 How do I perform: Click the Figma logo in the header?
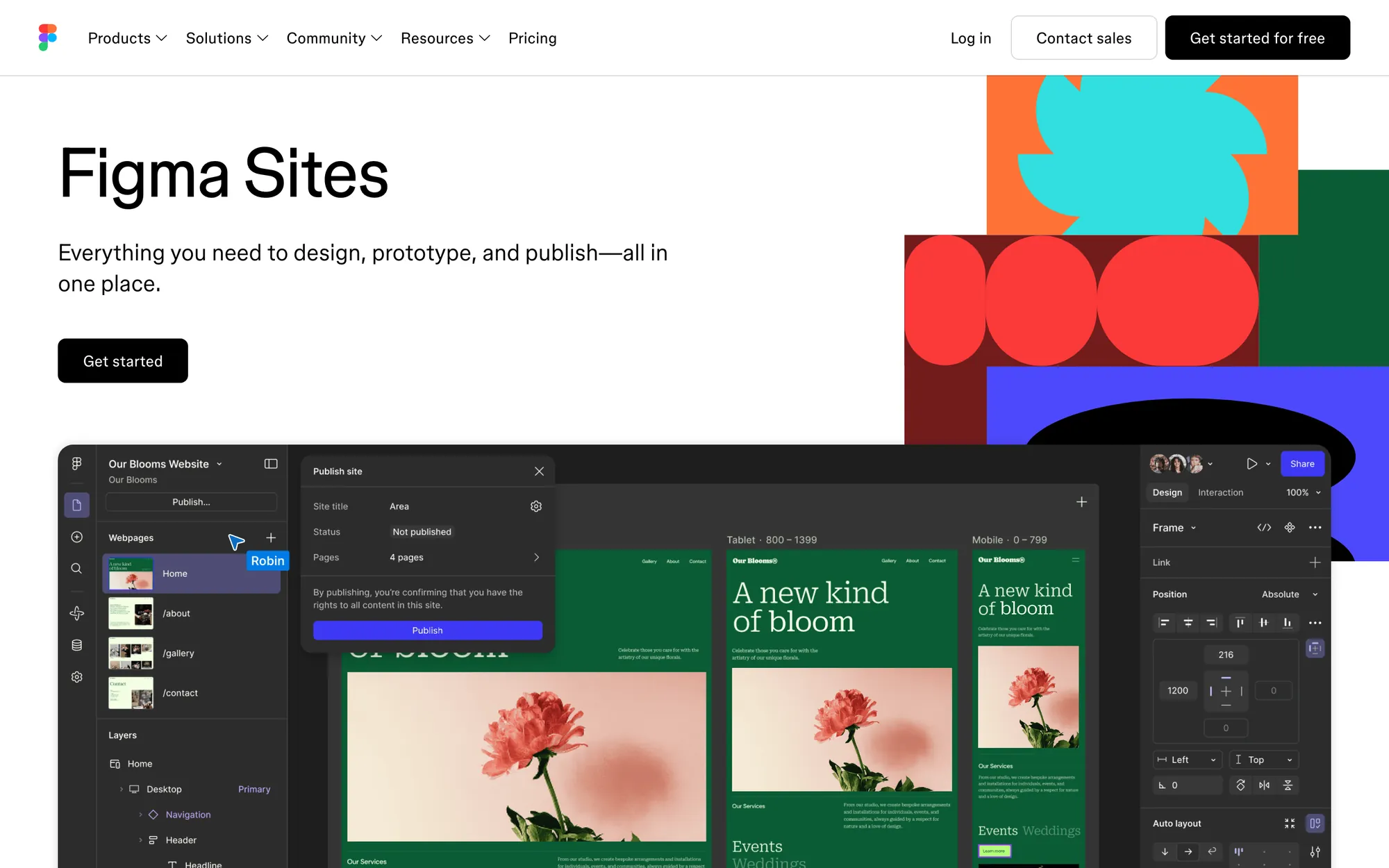point(48,37)
